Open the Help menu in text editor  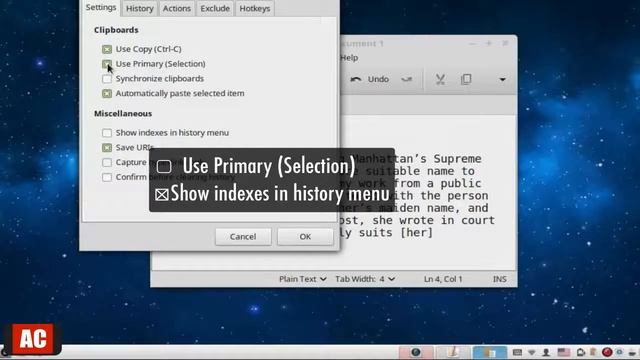tap(349, 58)
